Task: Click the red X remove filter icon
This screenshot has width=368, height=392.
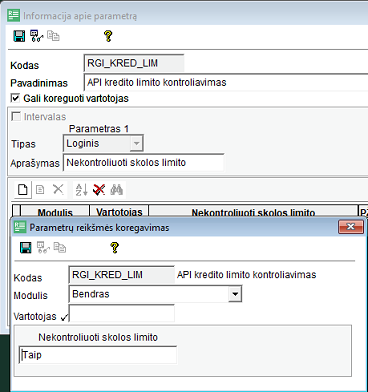Action: (x=99, y=190)
